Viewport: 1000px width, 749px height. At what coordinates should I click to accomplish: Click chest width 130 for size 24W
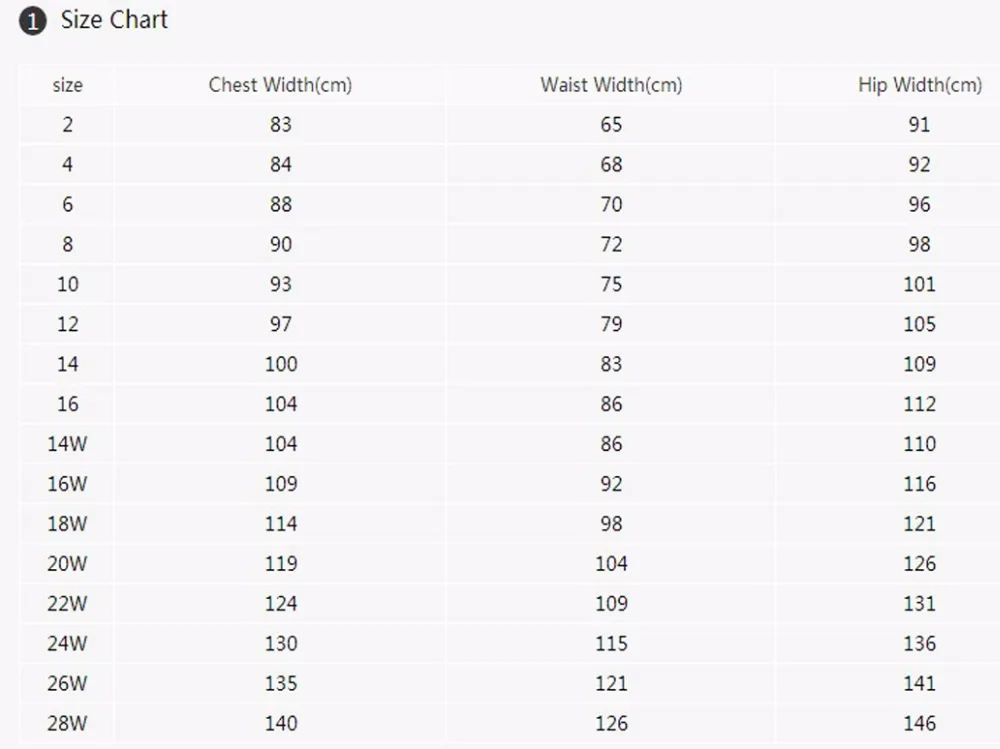click(x=281, y=644)
